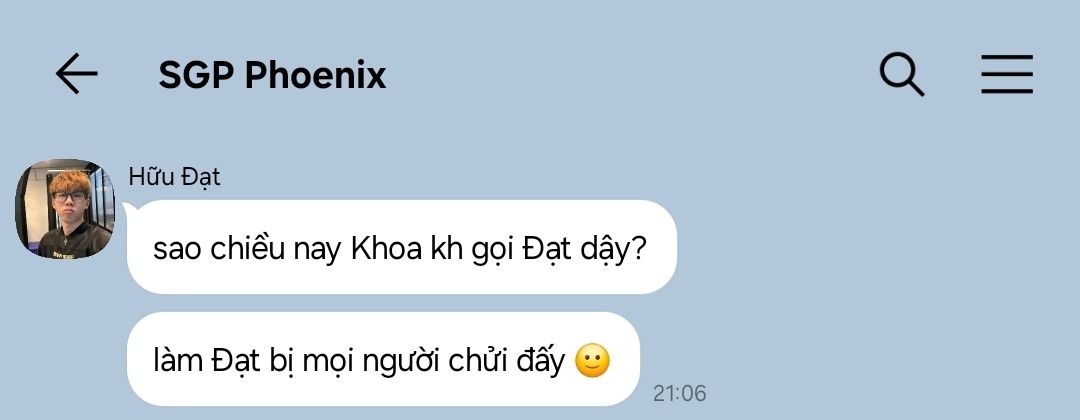Tap the words sao chiều nay

coord(247,249)
